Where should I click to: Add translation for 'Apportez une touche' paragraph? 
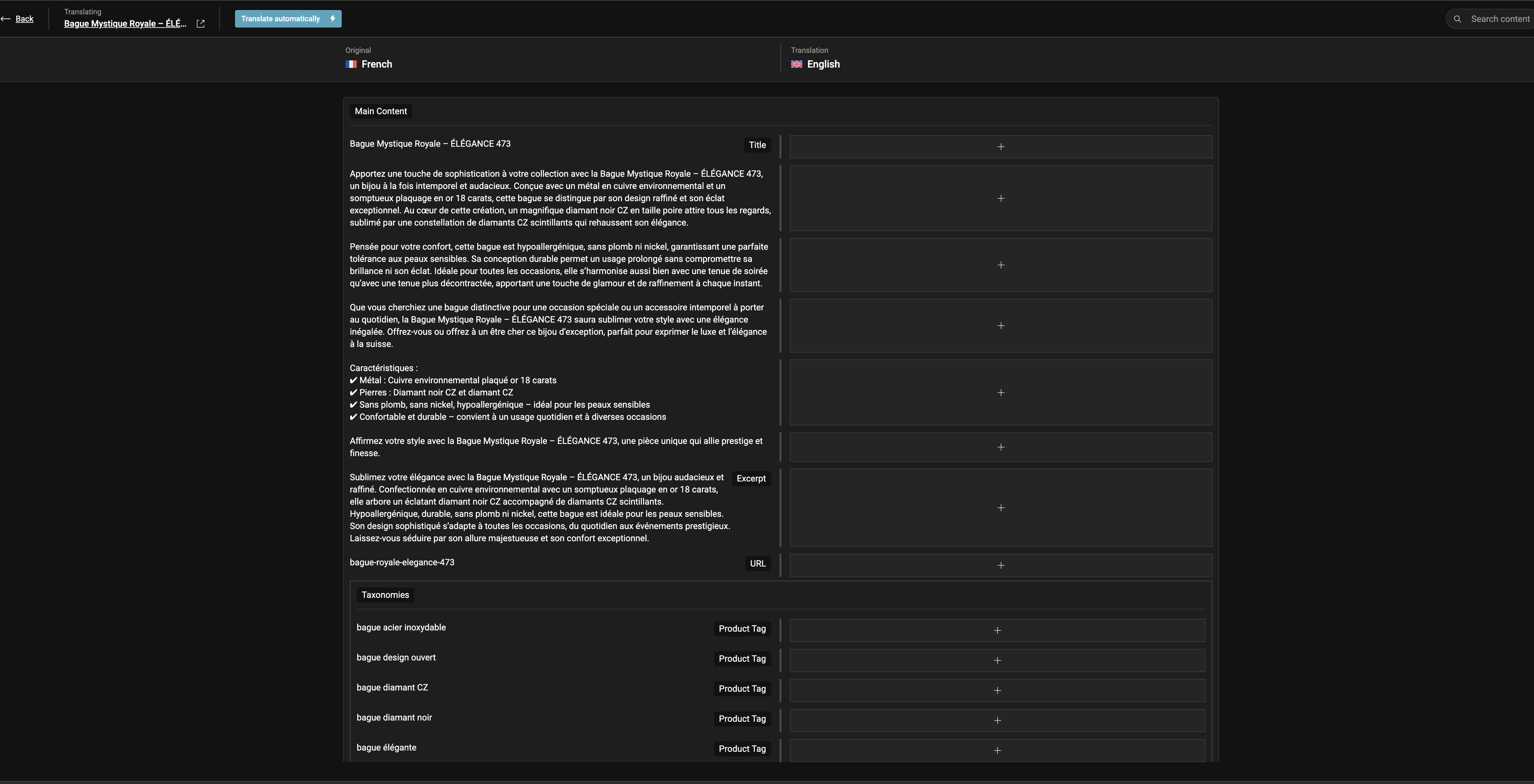pyautogui.click(x=1000, y=198)
